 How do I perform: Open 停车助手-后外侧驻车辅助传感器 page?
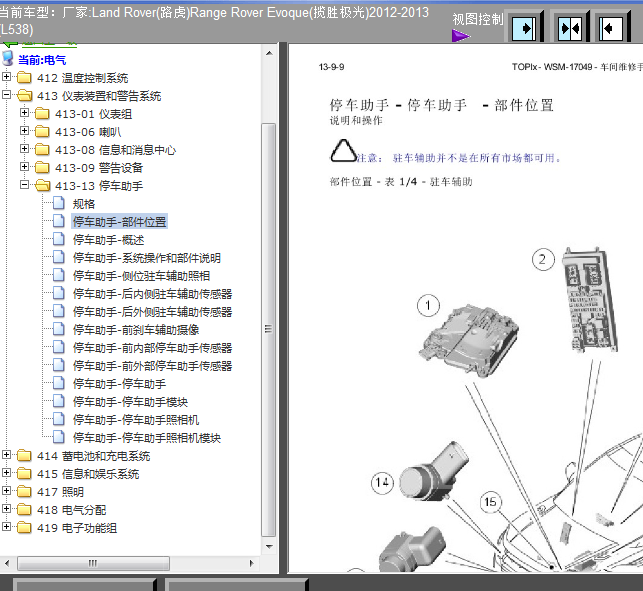(152, 312)
